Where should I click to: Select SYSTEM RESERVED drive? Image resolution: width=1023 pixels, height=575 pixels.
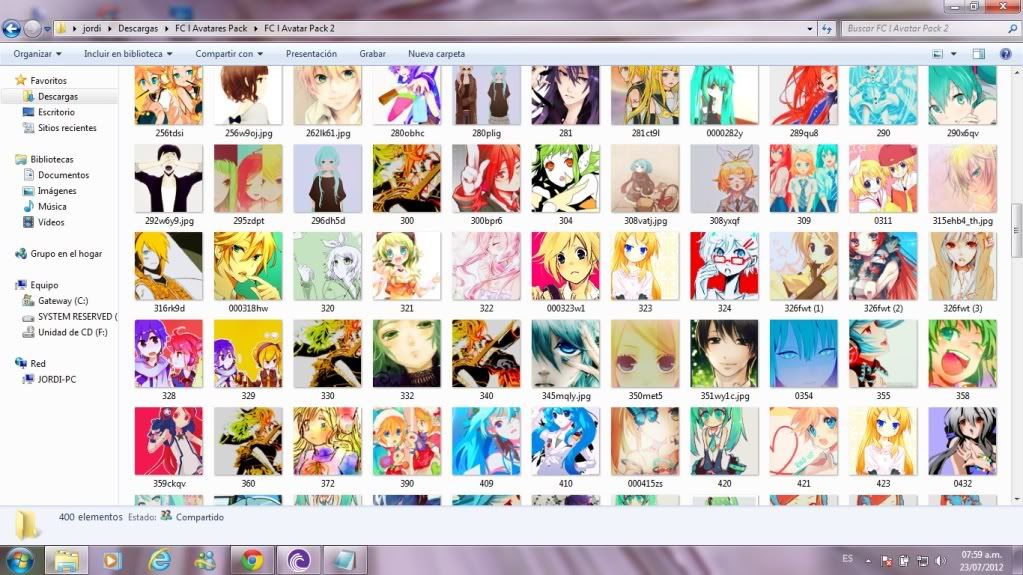75,317
